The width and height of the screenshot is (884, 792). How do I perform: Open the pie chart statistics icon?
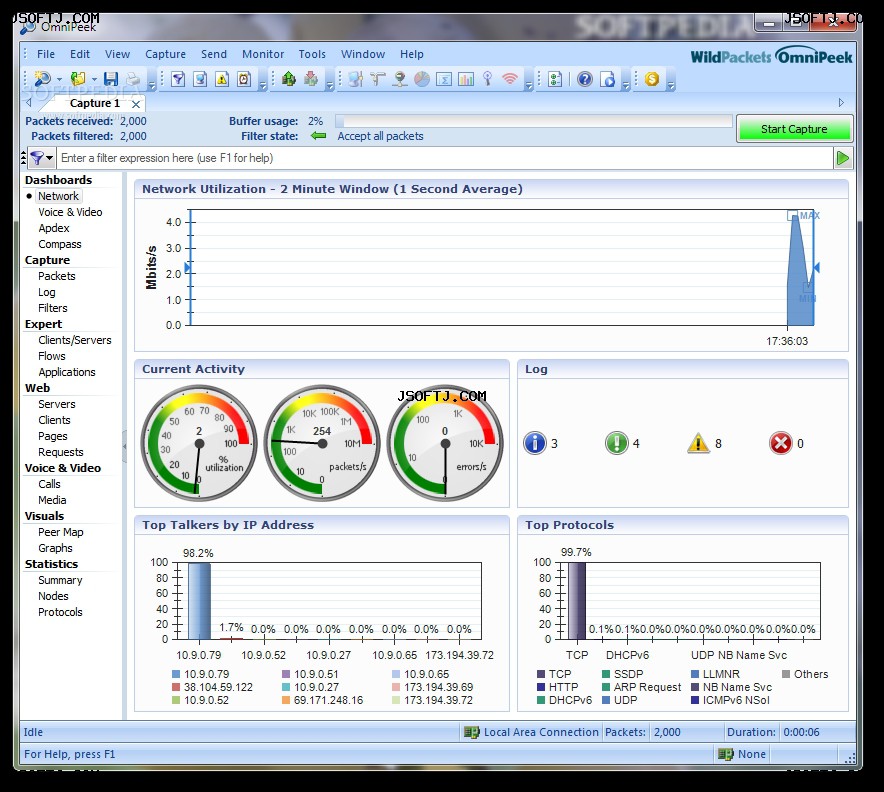tap(422, 79)
